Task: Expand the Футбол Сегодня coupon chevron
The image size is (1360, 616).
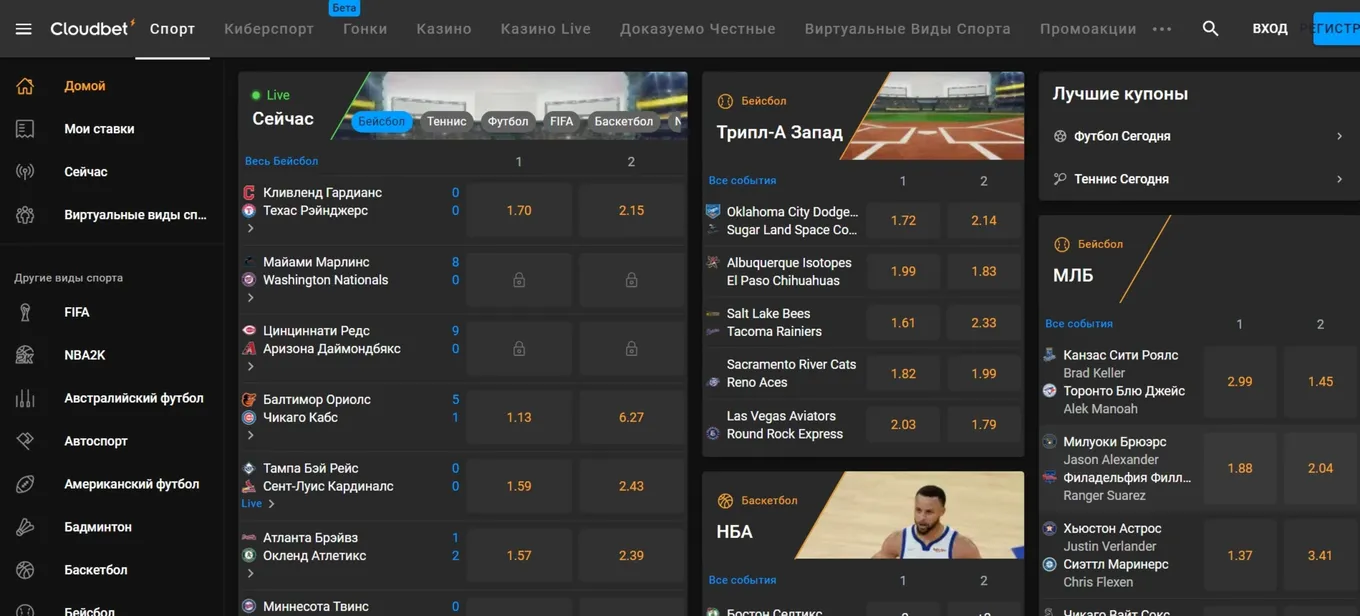Action: (1339, 136)
